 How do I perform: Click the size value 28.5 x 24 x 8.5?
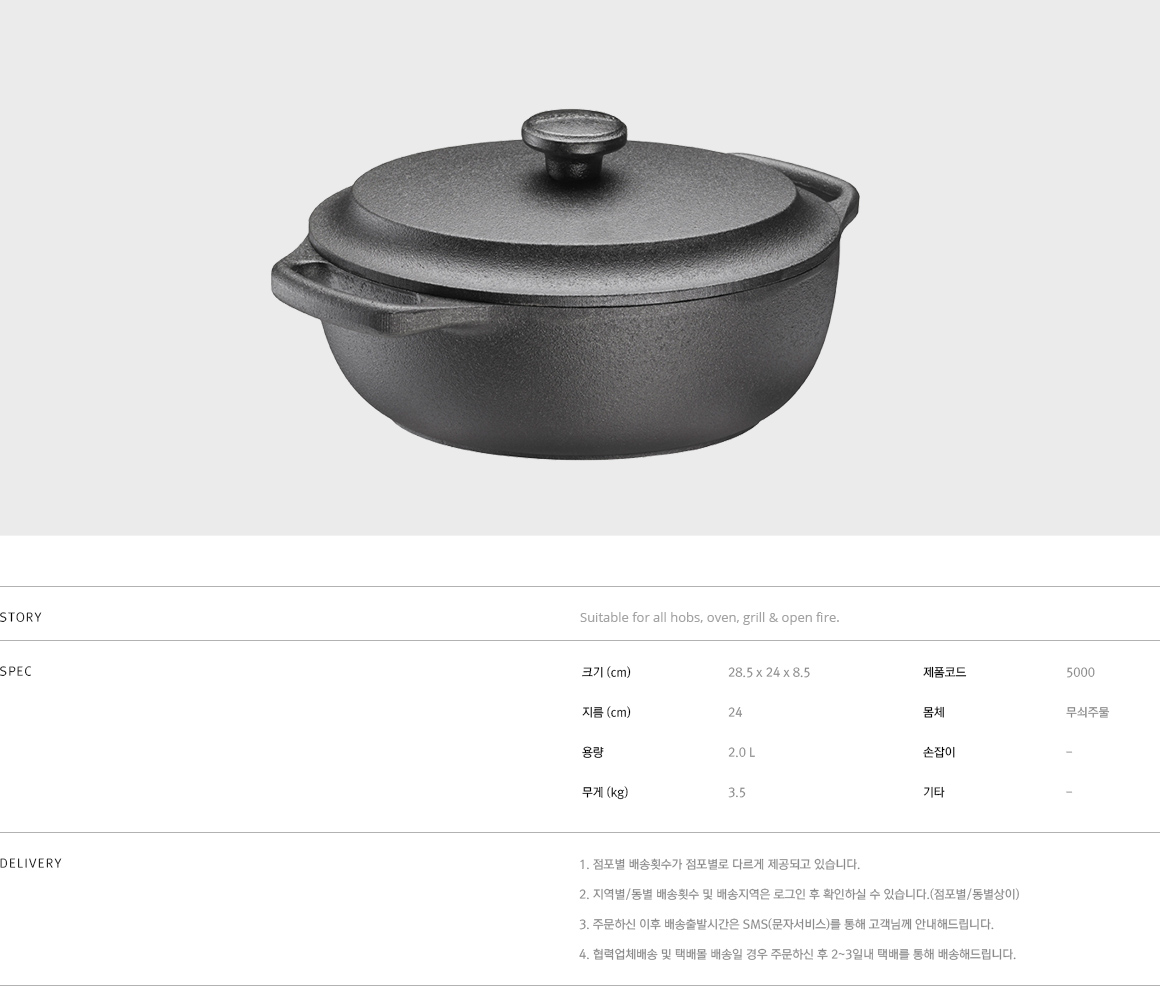[769, 672]
